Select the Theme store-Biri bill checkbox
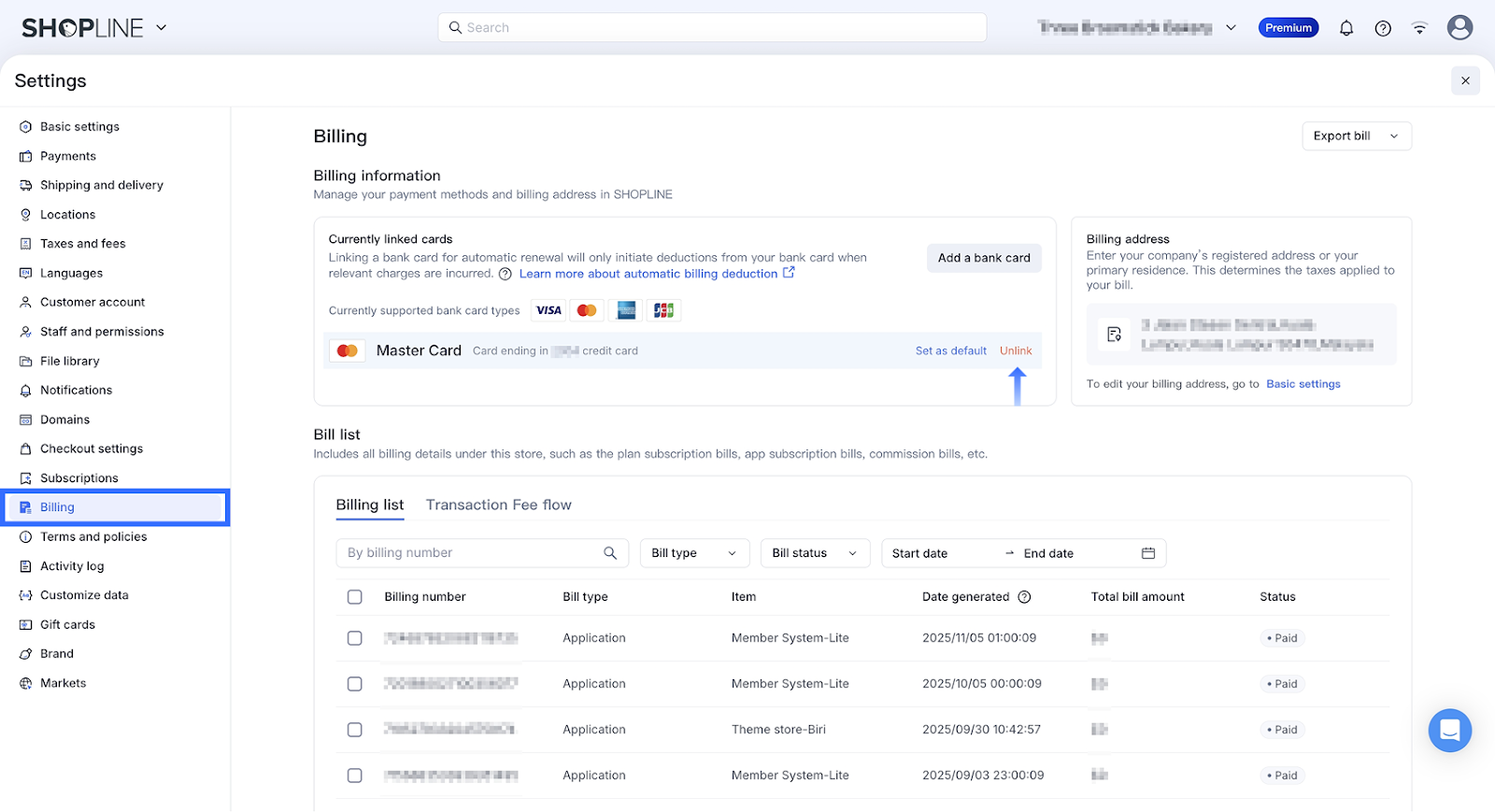 pyautogui.click(x=355, y=730)
